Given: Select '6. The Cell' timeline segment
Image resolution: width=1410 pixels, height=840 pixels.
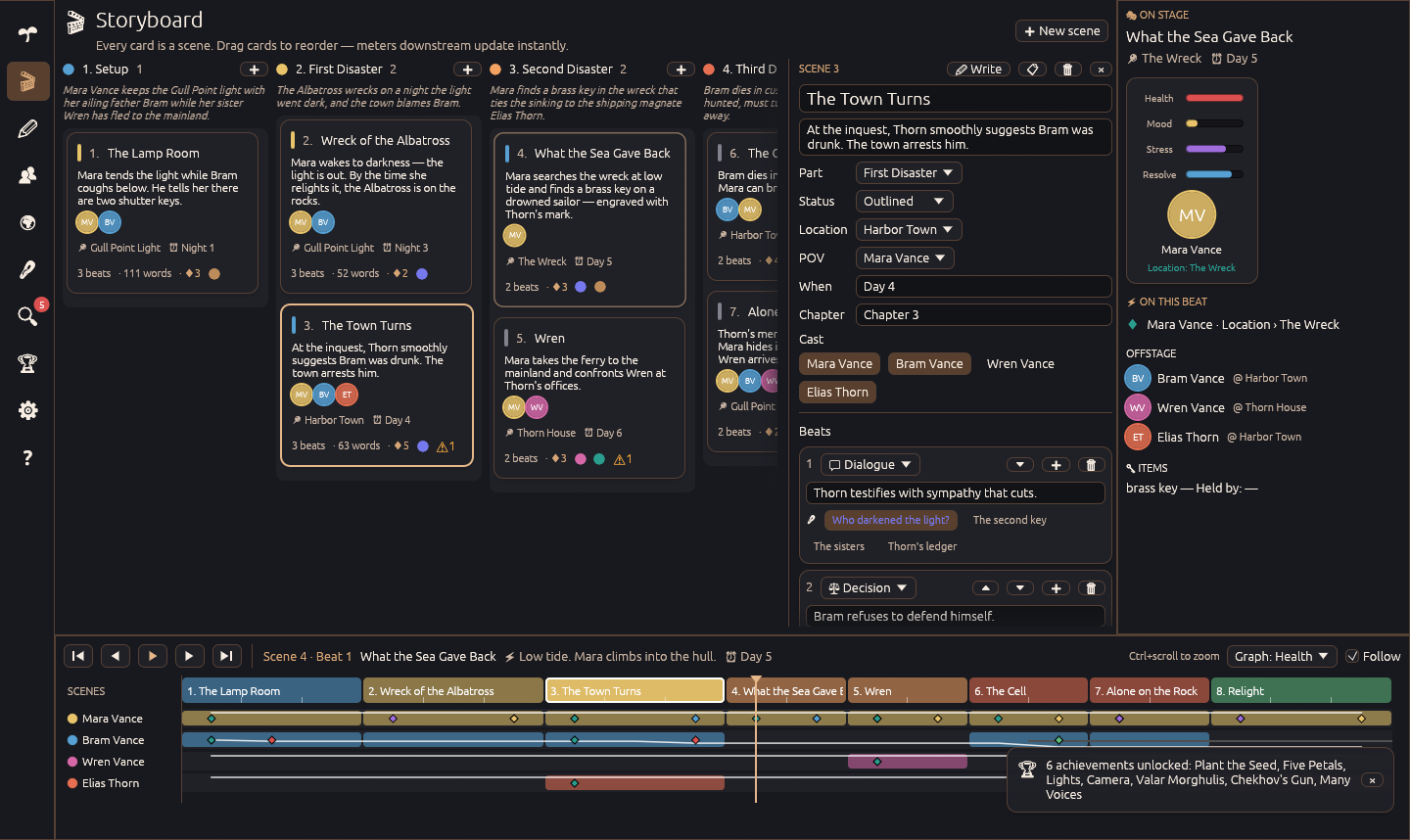Looking at the screenshot, I should (1028, 691).
